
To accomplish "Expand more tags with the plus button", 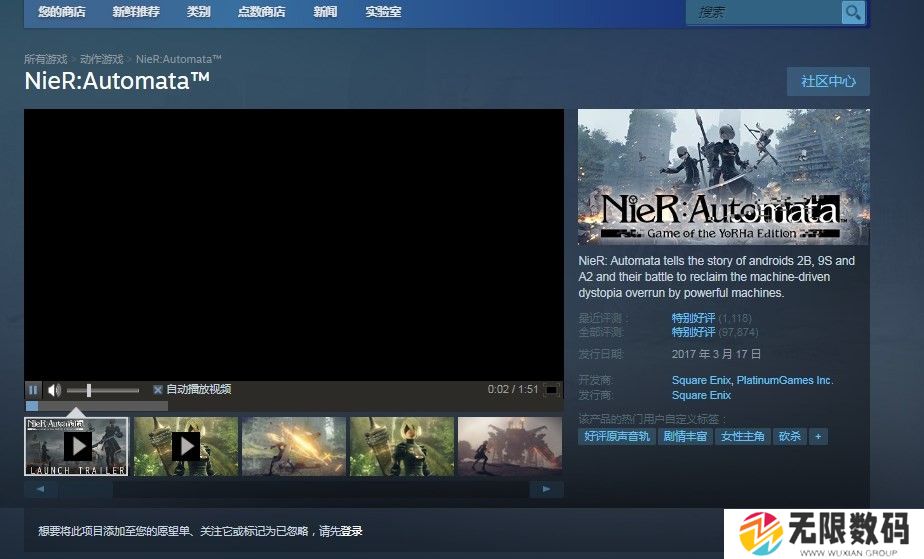I will tap(818, 437).
